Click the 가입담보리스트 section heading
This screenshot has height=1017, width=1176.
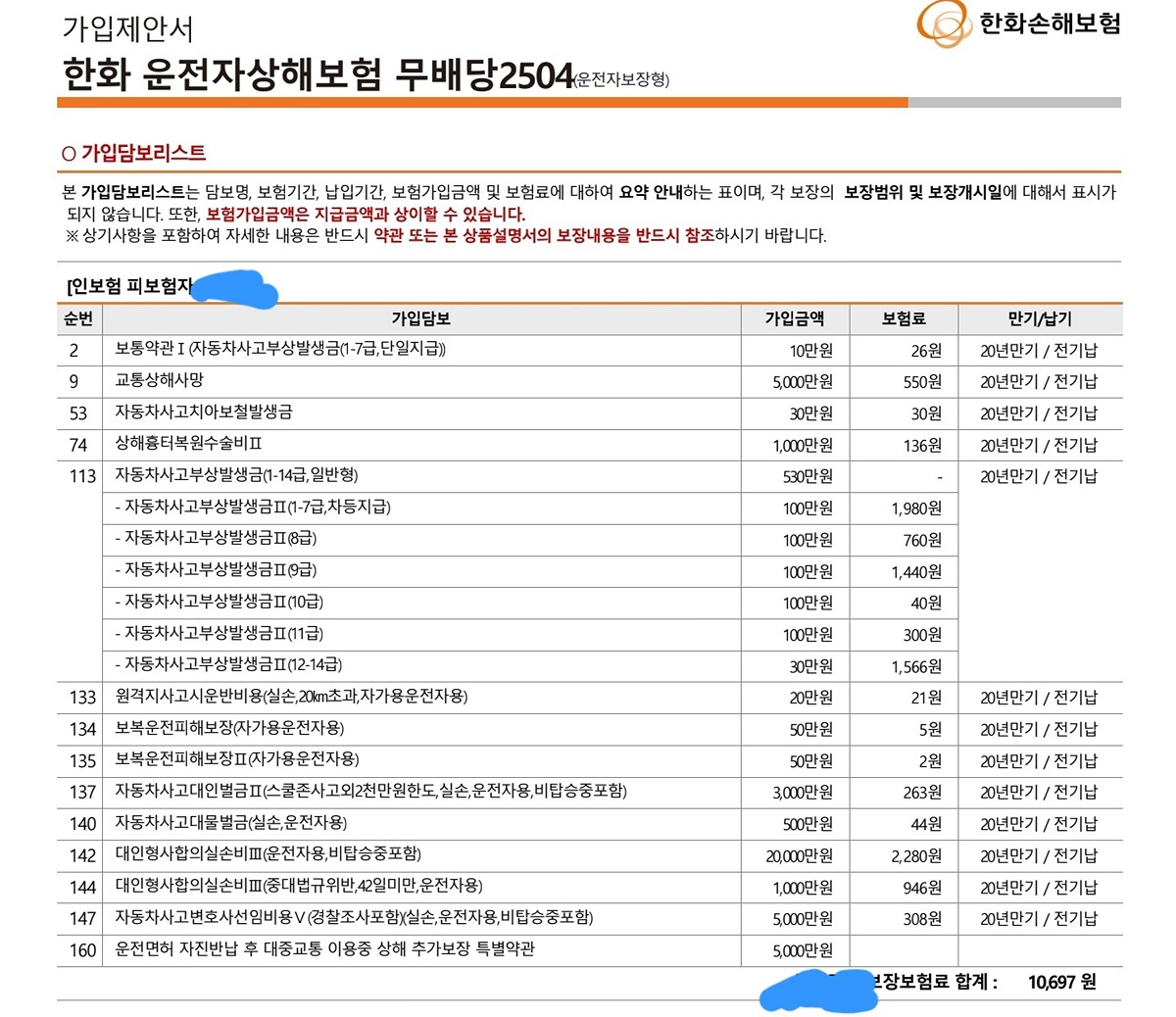[142, 153]
